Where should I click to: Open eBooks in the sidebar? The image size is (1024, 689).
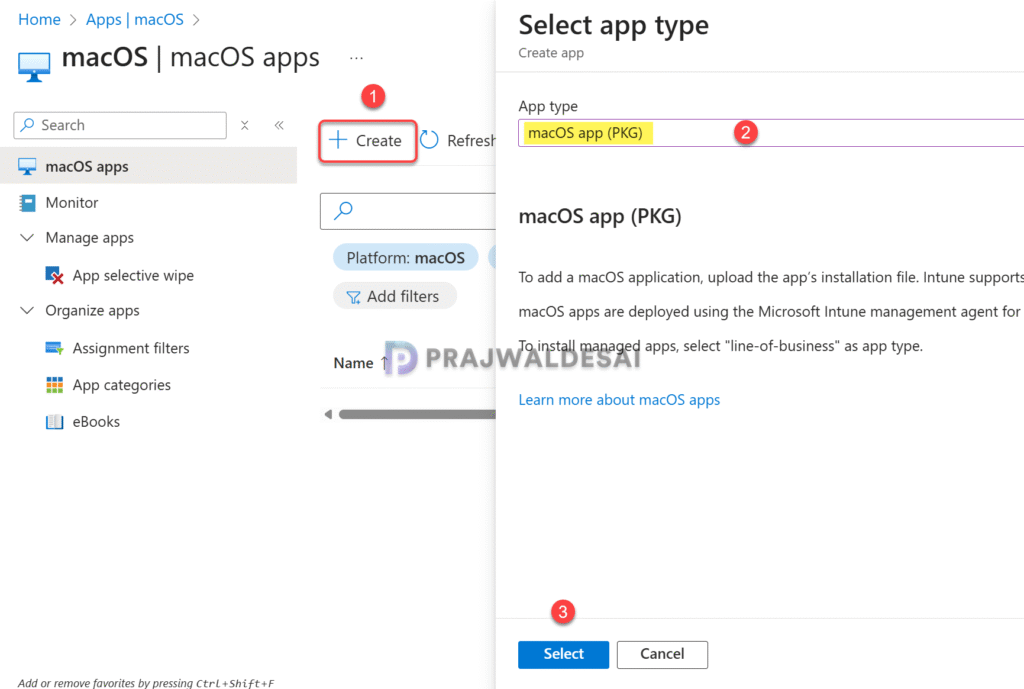pyautogui.click(x=96, y=421)
